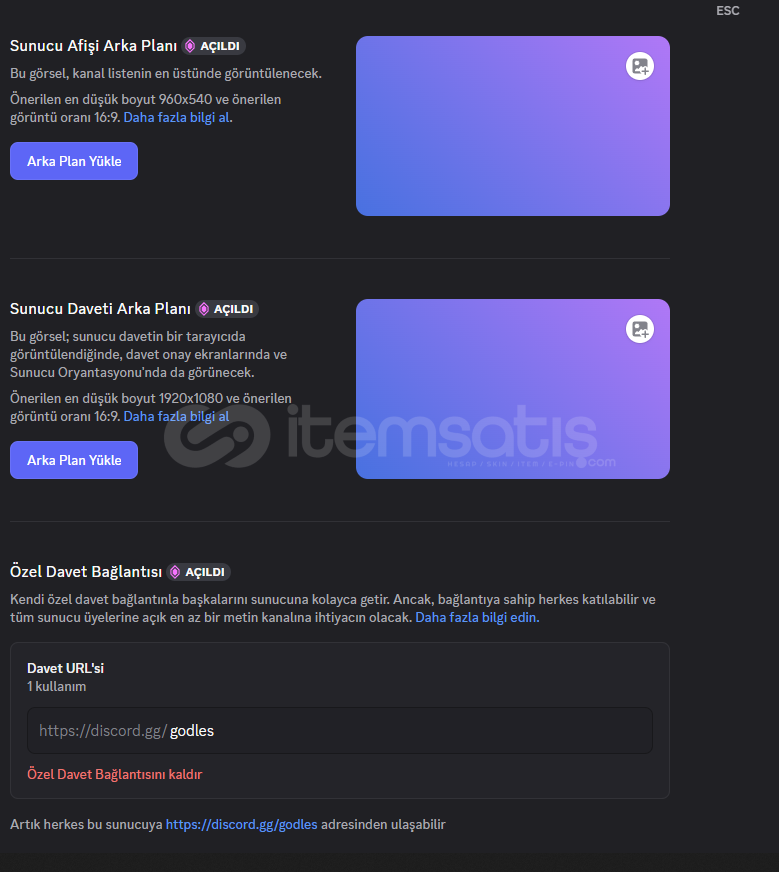This screenshot has width=779, height=872.
Task: Focus the Davet URL input containing godles
Action: coord(340,731)
